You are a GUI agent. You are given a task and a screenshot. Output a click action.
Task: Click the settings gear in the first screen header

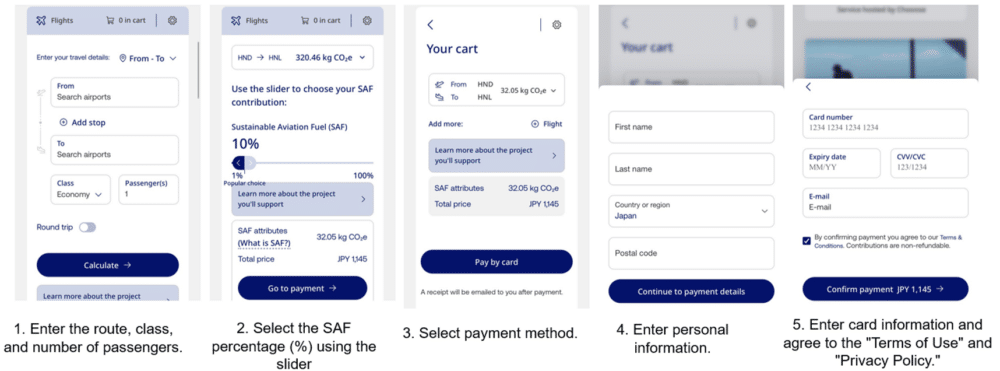(x=172, y=20)
